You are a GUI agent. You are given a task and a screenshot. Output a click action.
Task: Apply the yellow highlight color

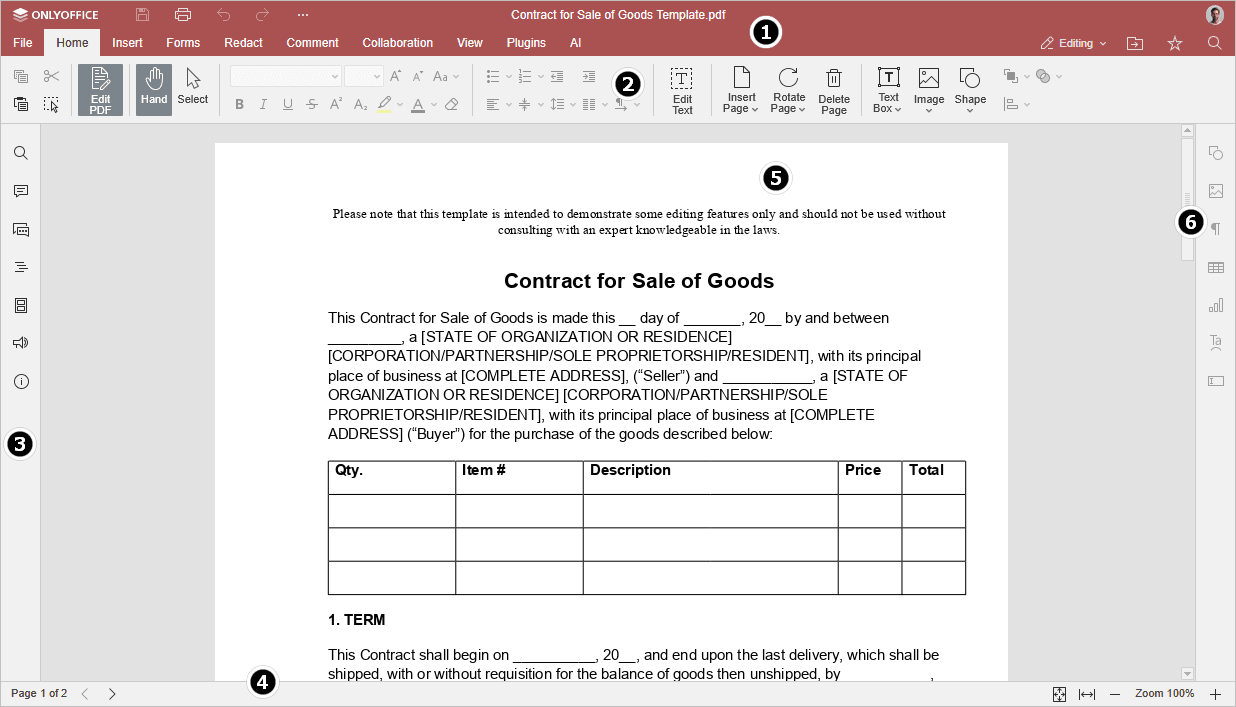(385, 104)
